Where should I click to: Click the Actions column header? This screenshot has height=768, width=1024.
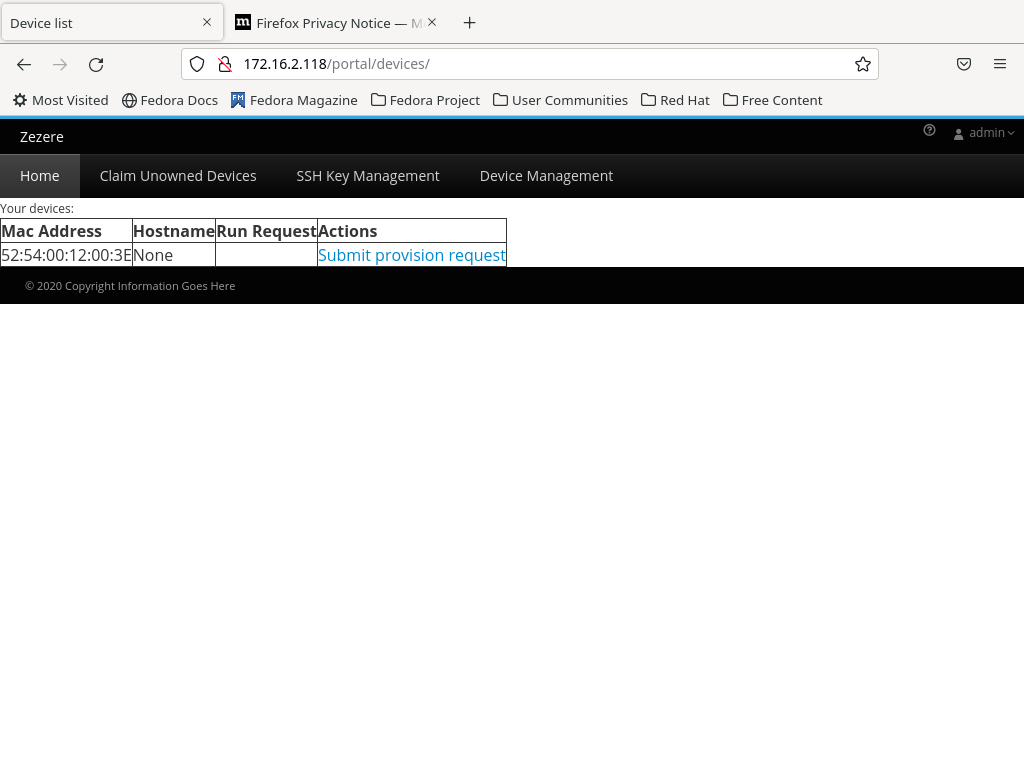click(x=412, y=231)
